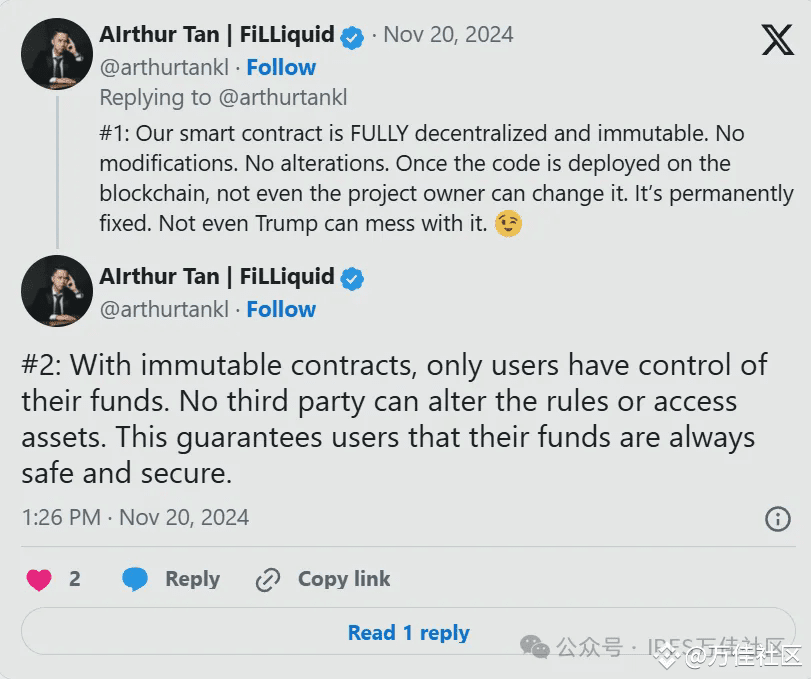811x679 pixels.
Task: Open the Replying to @arthurtankl mention
Action: click(x=283, y=98)
